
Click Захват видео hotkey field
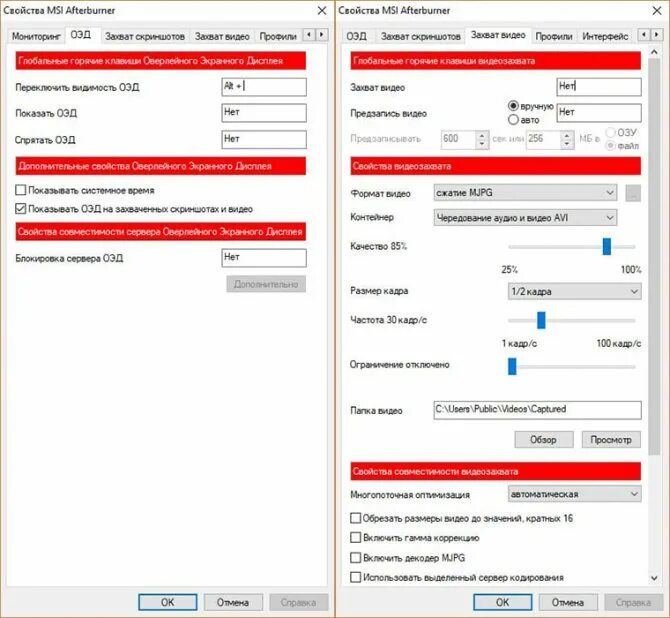599,87
